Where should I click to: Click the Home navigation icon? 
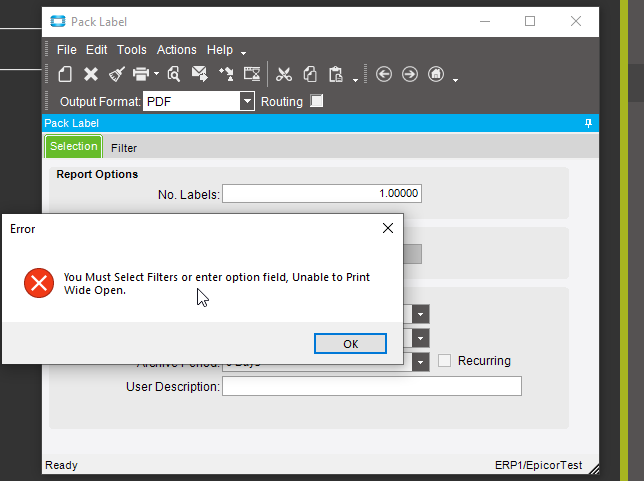click(436, 74)
